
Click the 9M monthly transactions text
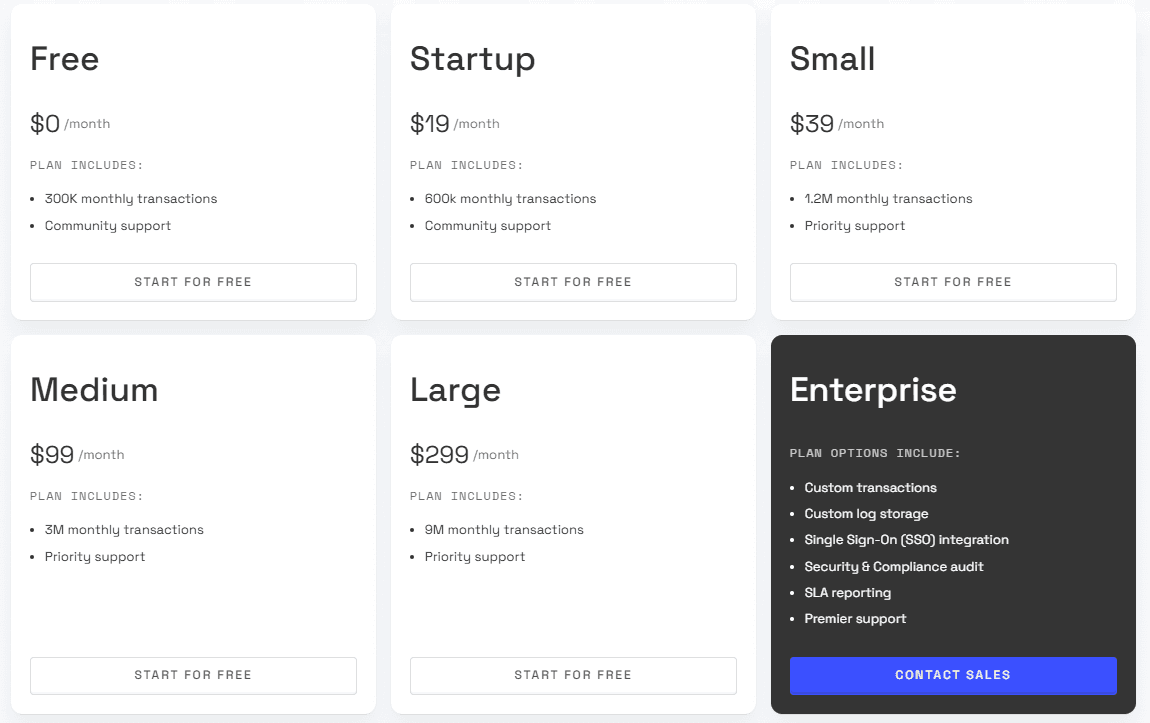coord(504,529)
